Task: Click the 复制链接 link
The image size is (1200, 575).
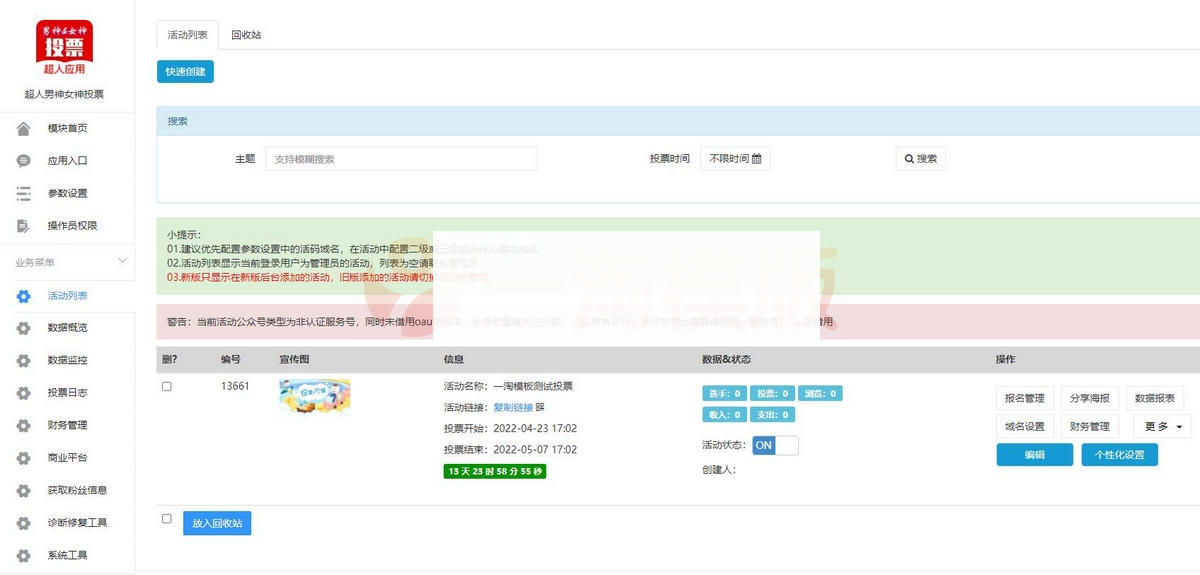Action: 513,407
